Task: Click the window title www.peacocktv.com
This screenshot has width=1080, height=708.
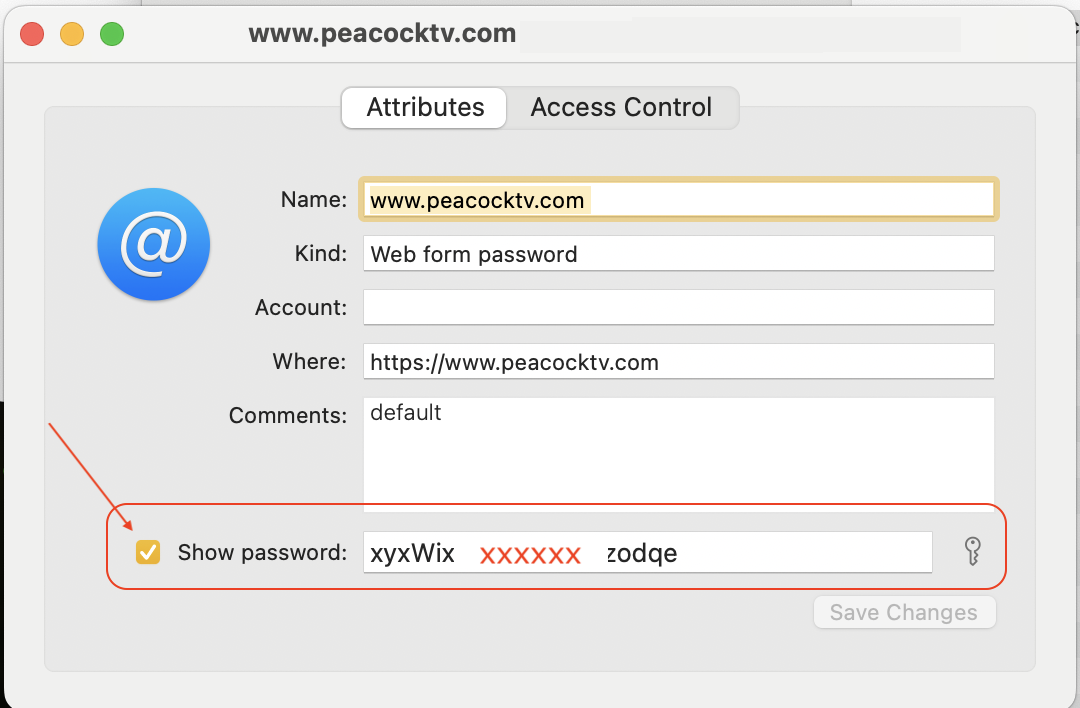Action: tap(383, 33)
